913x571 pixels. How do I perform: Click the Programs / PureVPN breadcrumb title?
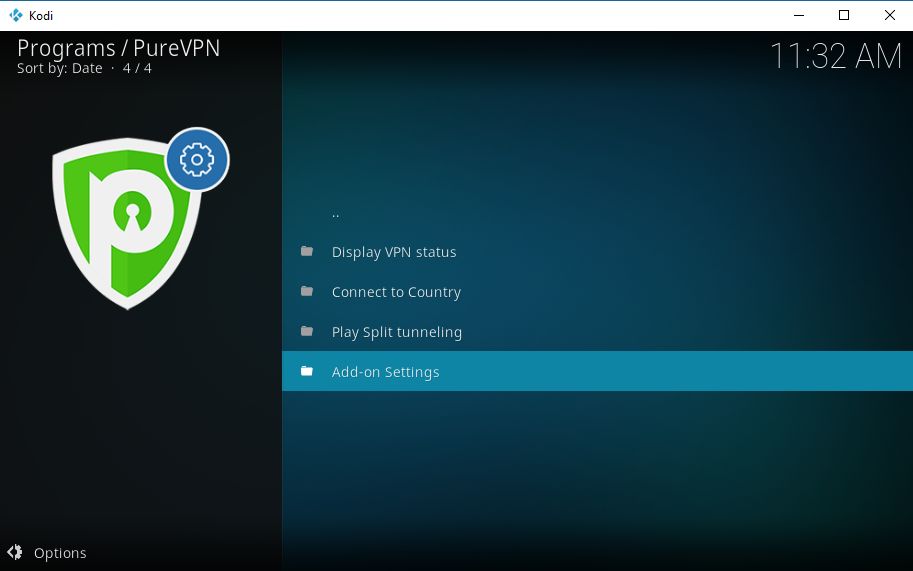click(x=119, y=48)
